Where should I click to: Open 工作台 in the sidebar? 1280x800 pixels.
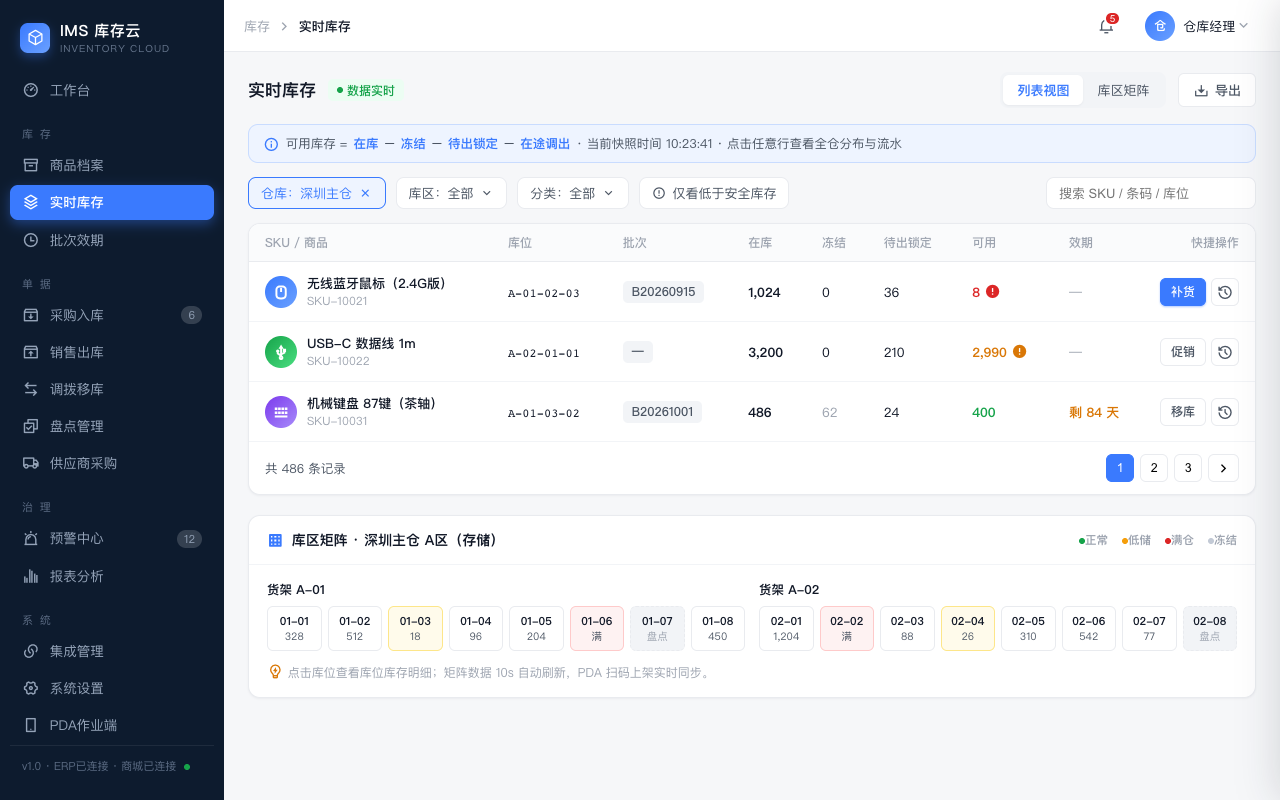pos(112,90)
